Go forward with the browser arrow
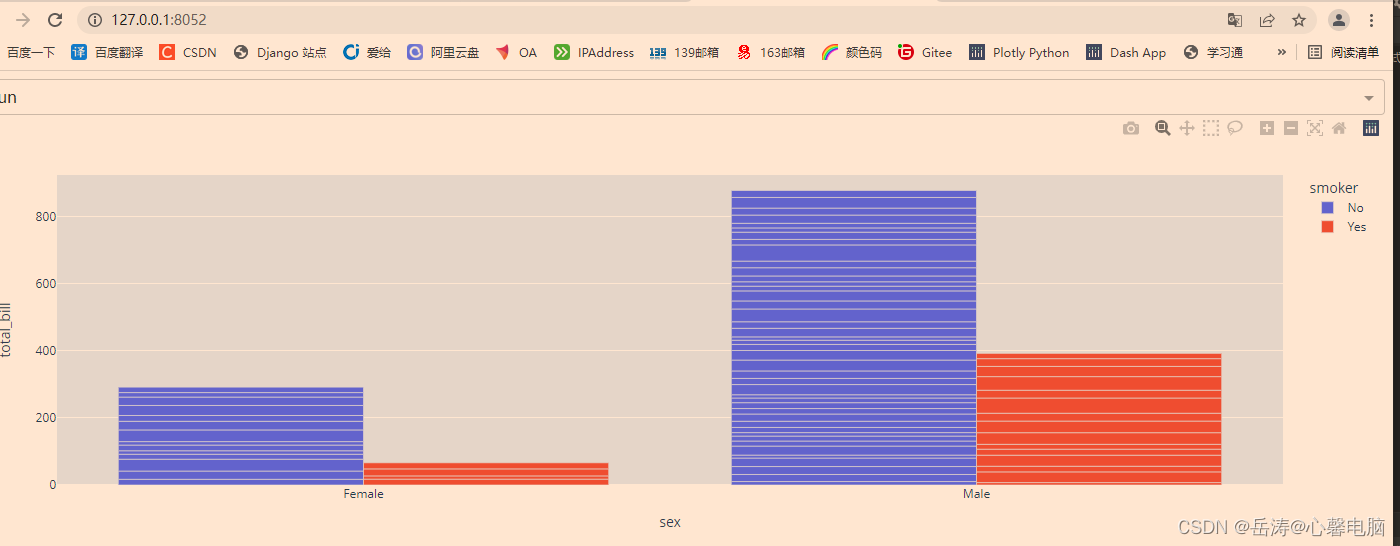Viewport: 1400px width, 546px height. click(x=23, y=20)
